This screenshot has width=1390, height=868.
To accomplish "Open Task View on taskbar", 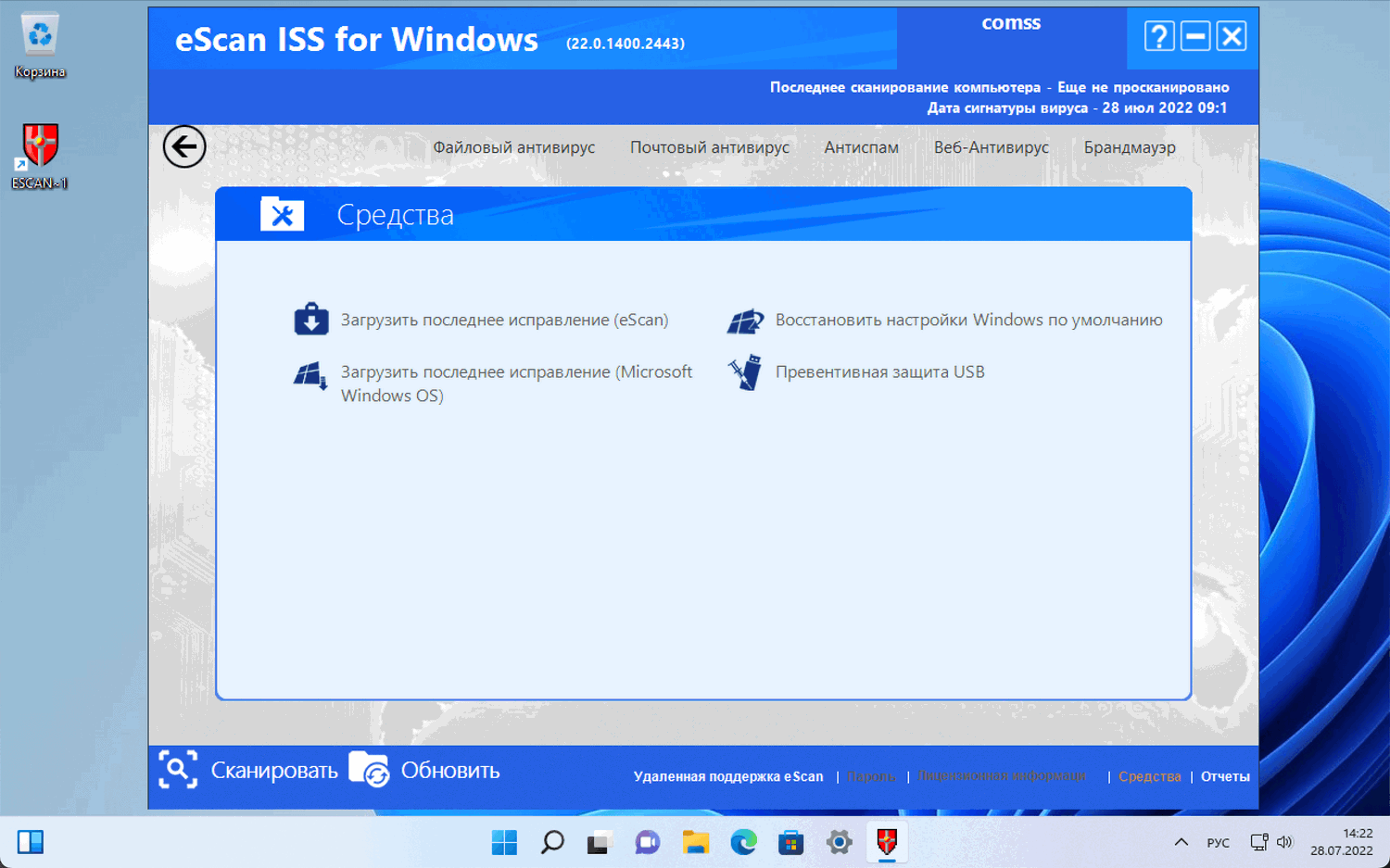I will pyautogui.click(x=600, y=842).
